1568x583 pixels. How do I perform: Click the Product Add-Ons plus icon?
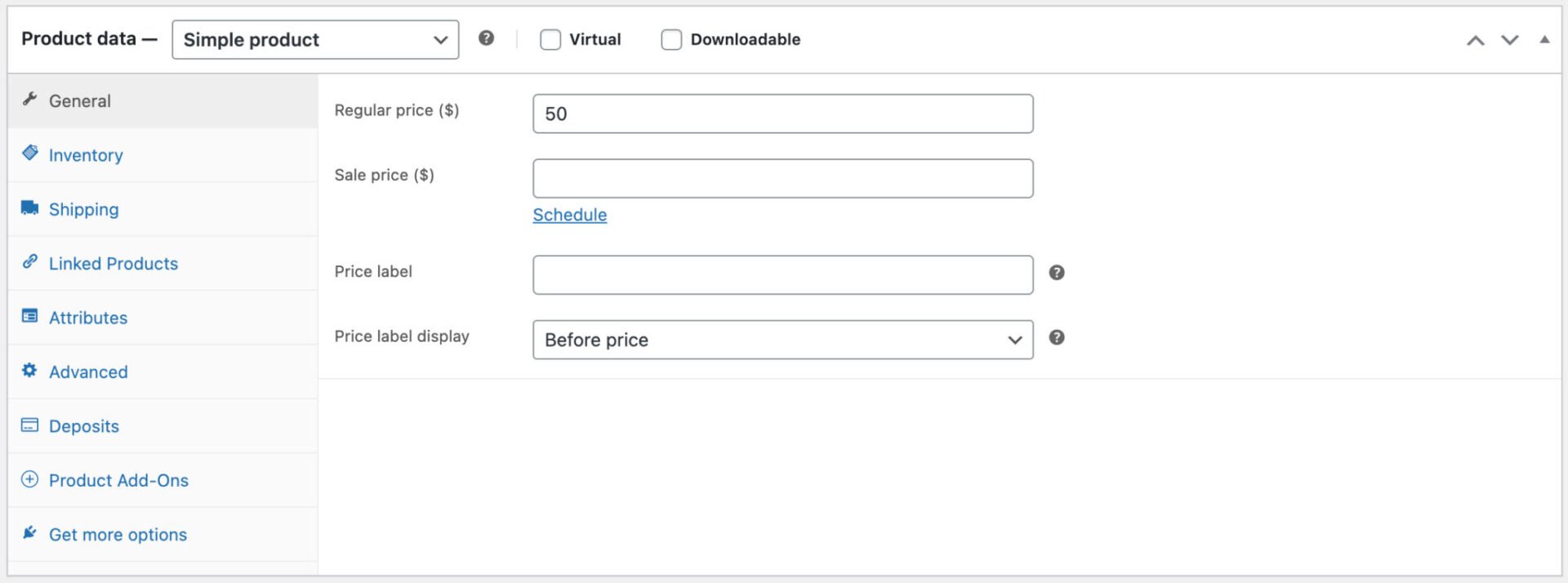pos(30,479)
